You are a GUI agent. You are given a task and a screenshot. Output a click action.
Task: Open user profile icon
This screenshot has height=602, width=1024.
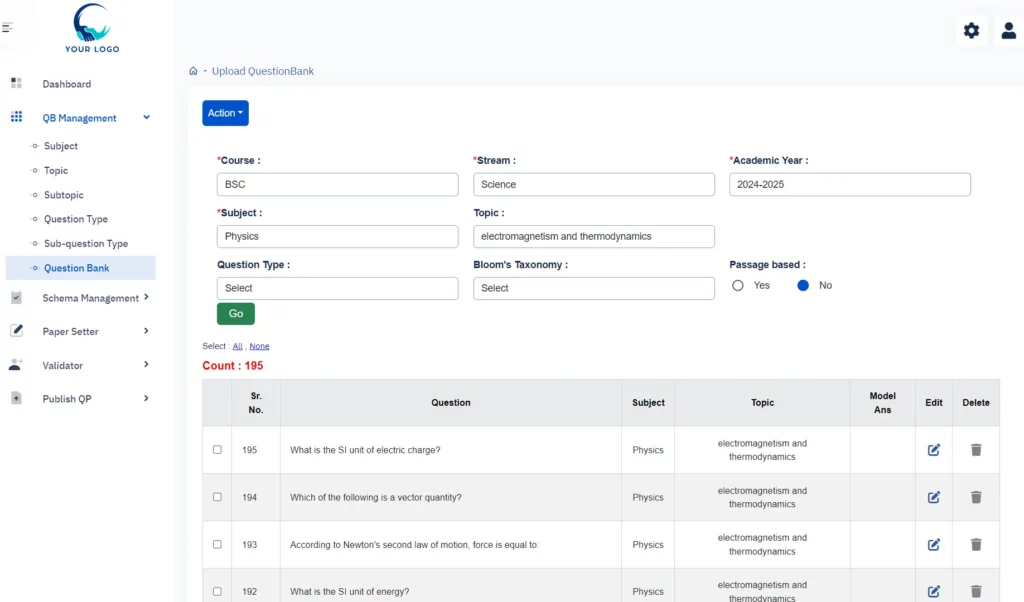click(x=1008, y=30)
